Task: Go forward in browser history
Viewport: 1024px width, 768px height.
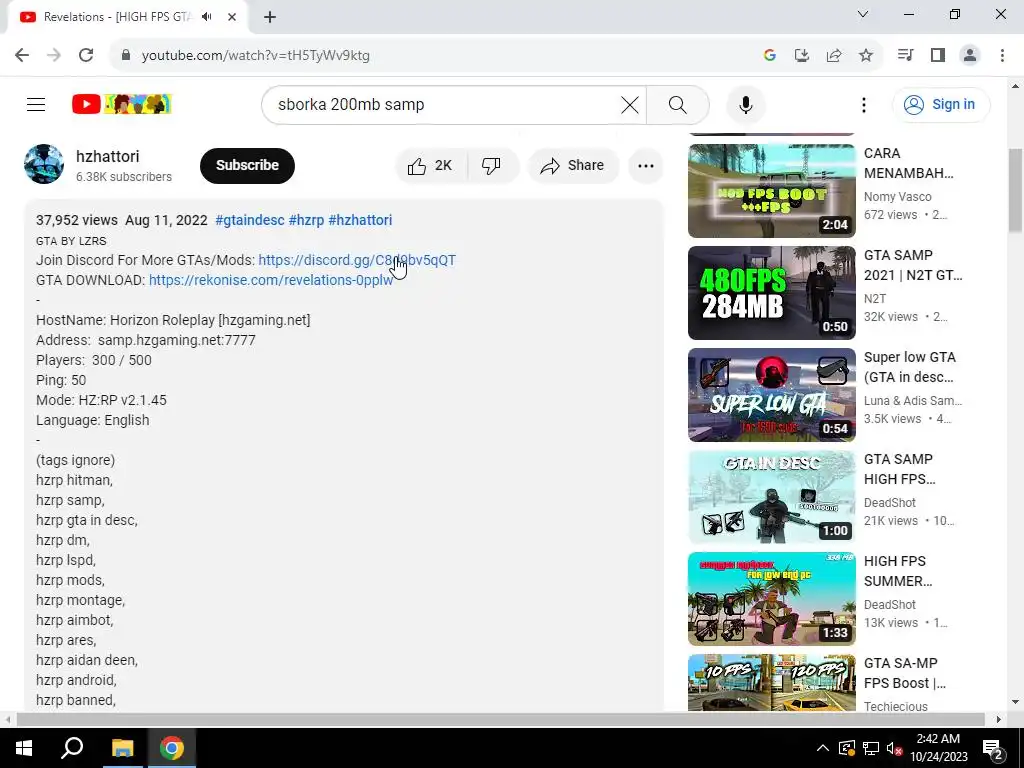Action: tap(54, 56)
